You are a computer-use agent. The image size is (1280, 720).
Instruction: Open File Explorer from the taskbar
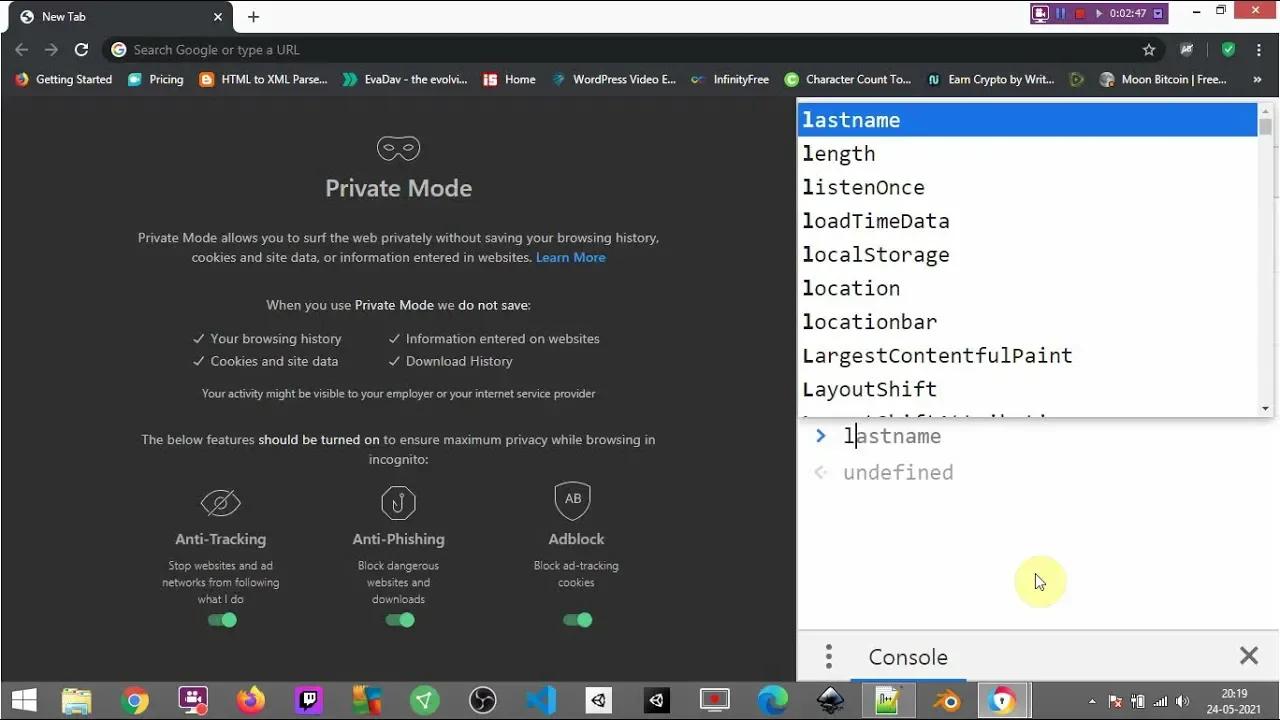click(76, 700)
